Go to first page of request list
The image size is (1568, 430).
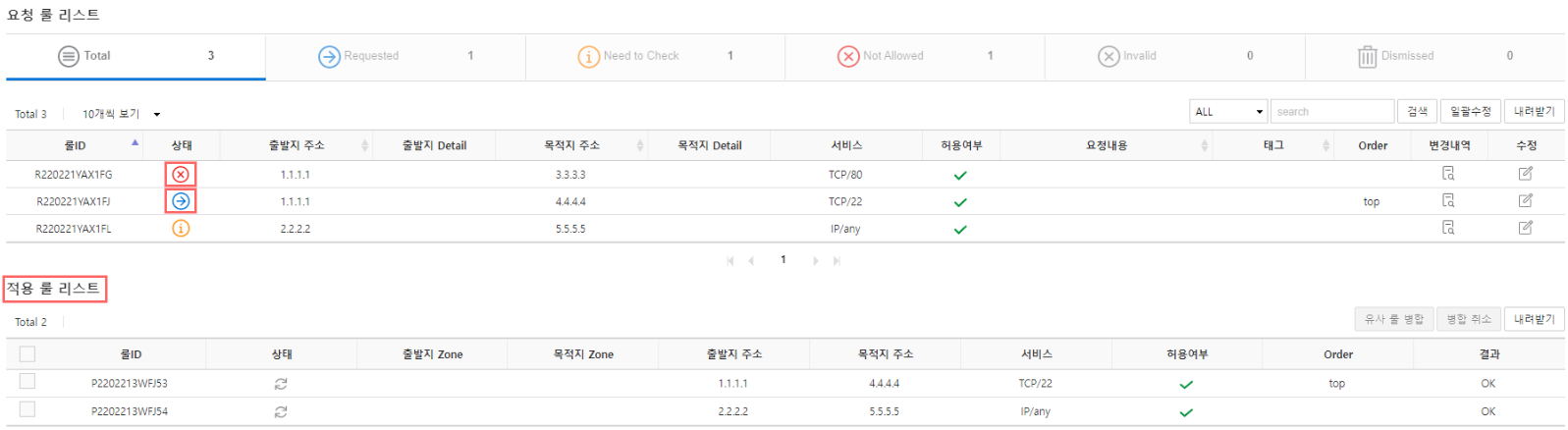pos(730,261)
